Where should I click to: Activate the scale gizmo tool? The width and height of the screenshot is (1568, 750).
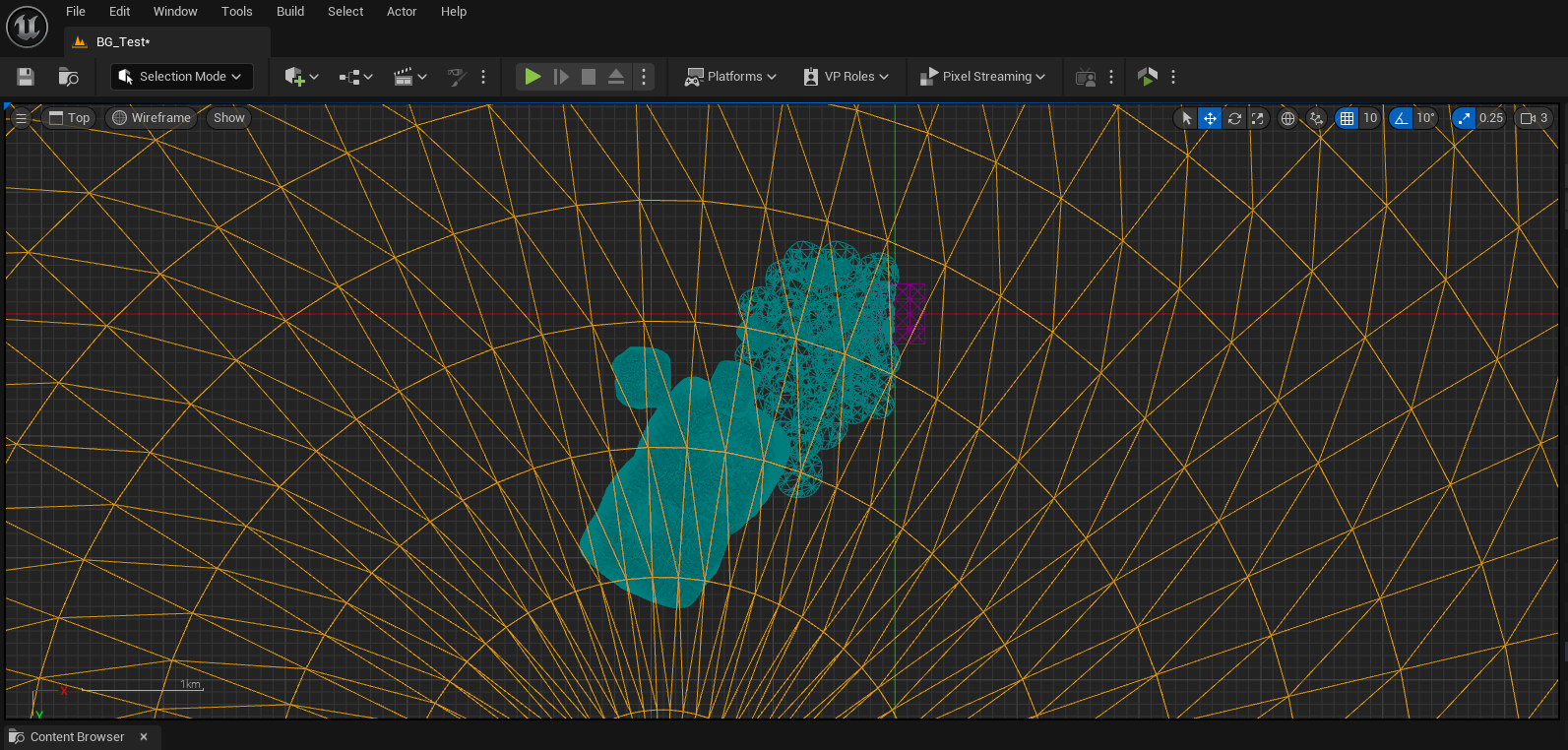[x=1257, y=118]
